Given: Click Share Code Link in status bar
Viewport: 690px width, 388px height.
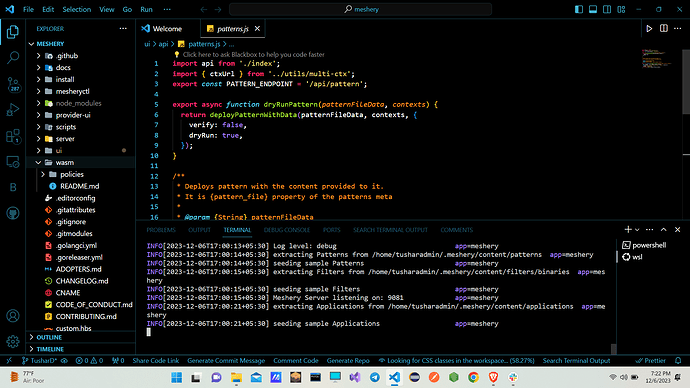Looking at the screenshot, I should click(156, 360).
